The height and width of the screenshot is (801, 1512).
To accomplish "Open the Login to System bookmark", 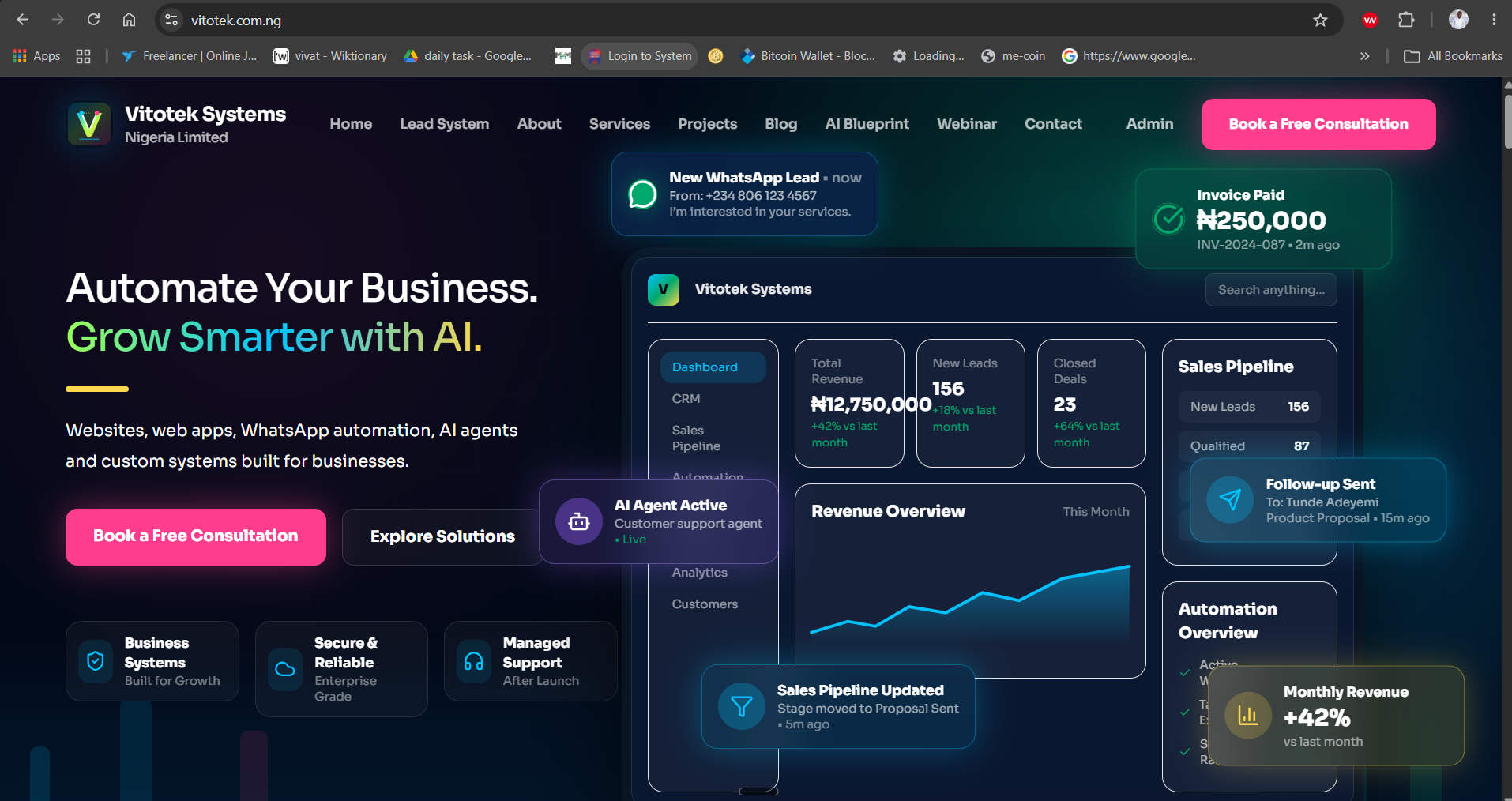I will 640,56.
